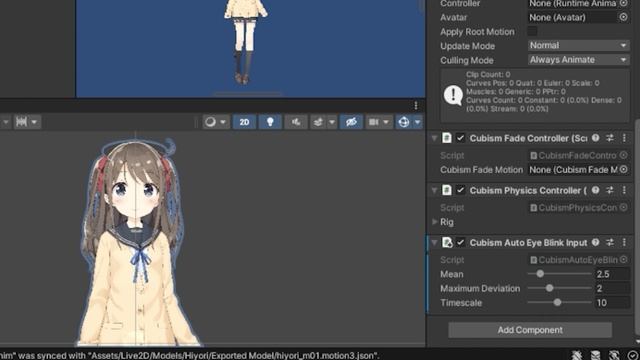Click the auto-generate lighting status icon
Image resolution: width=640 pixels, height=360 pixels.
pyautogui.click(x=614, y=355)
